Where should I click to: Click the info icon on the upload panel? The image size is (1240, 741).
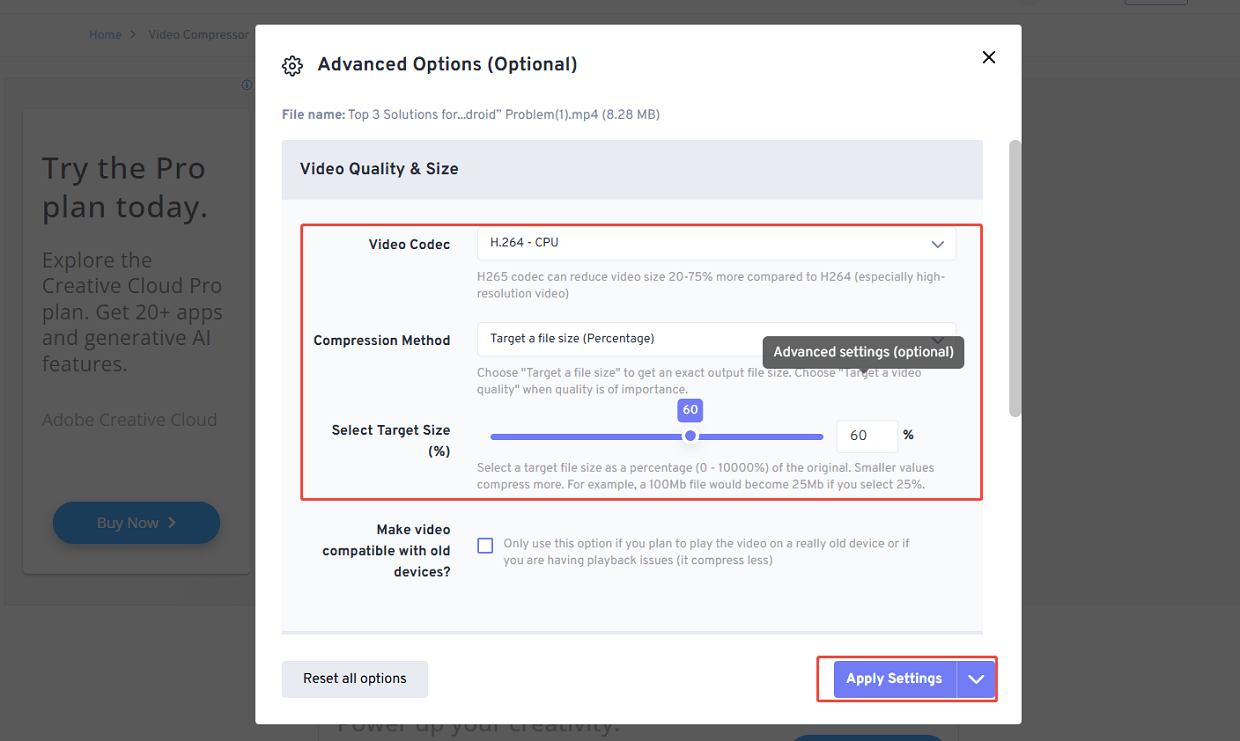(247, 85)
